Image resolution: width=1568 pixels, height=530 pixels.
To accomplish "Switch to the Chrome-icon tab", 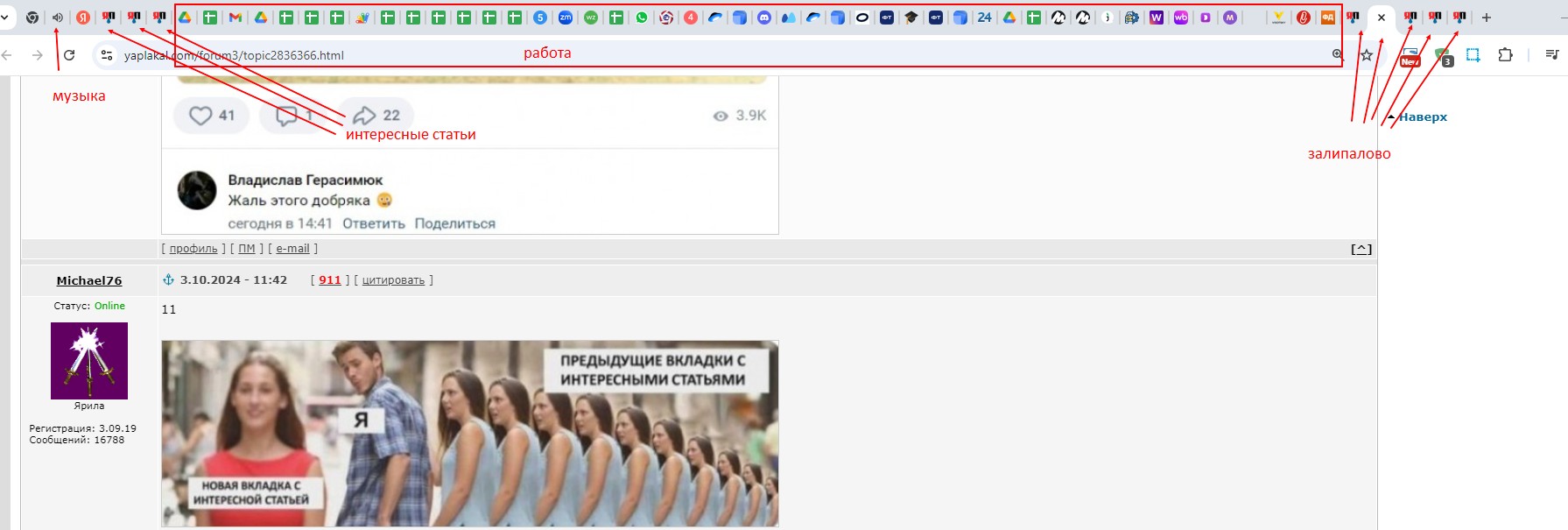I will click(32, 18).
